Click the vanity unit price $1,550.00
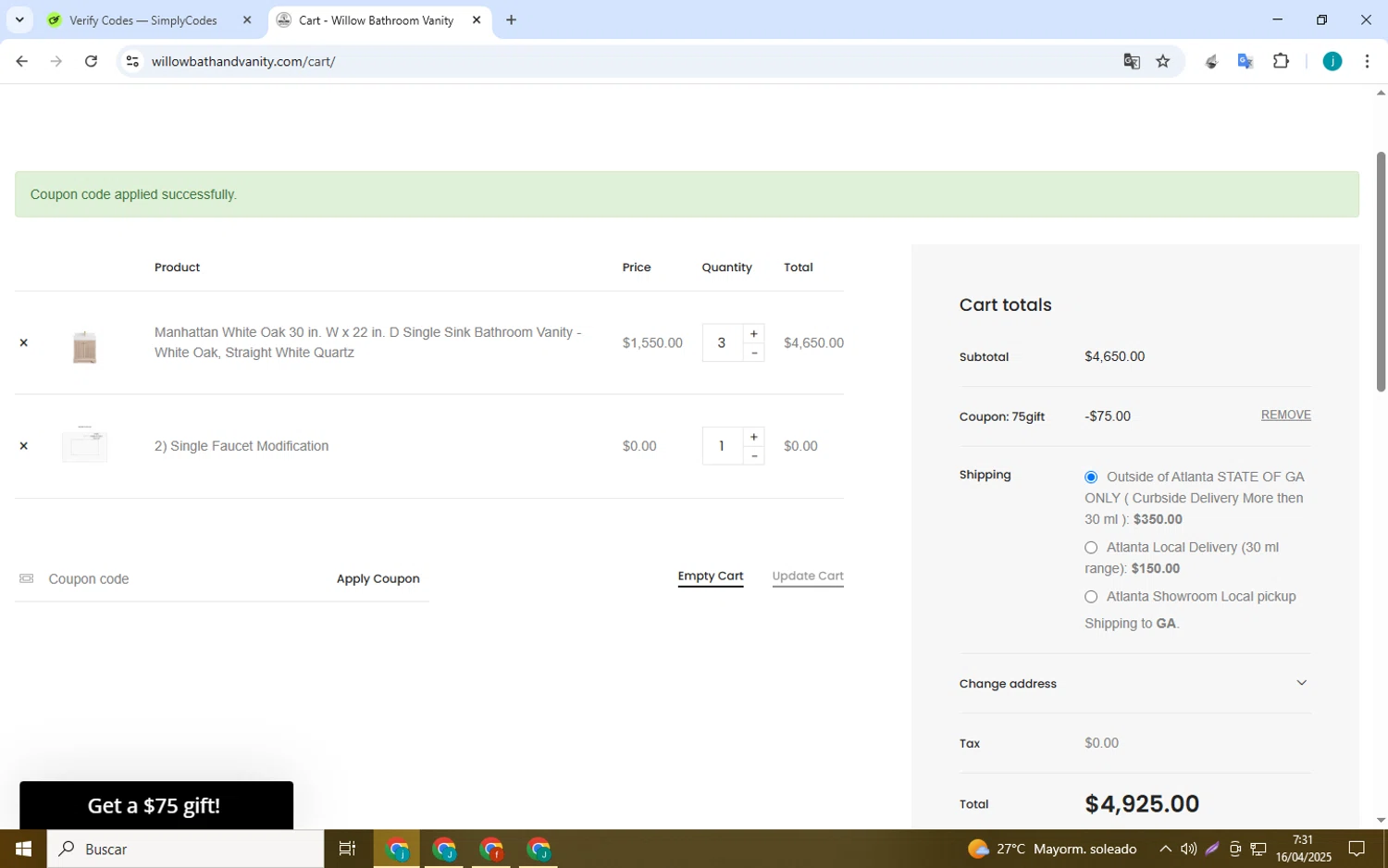This screenshot has height=868, width=1388. [x=652, y=343]
